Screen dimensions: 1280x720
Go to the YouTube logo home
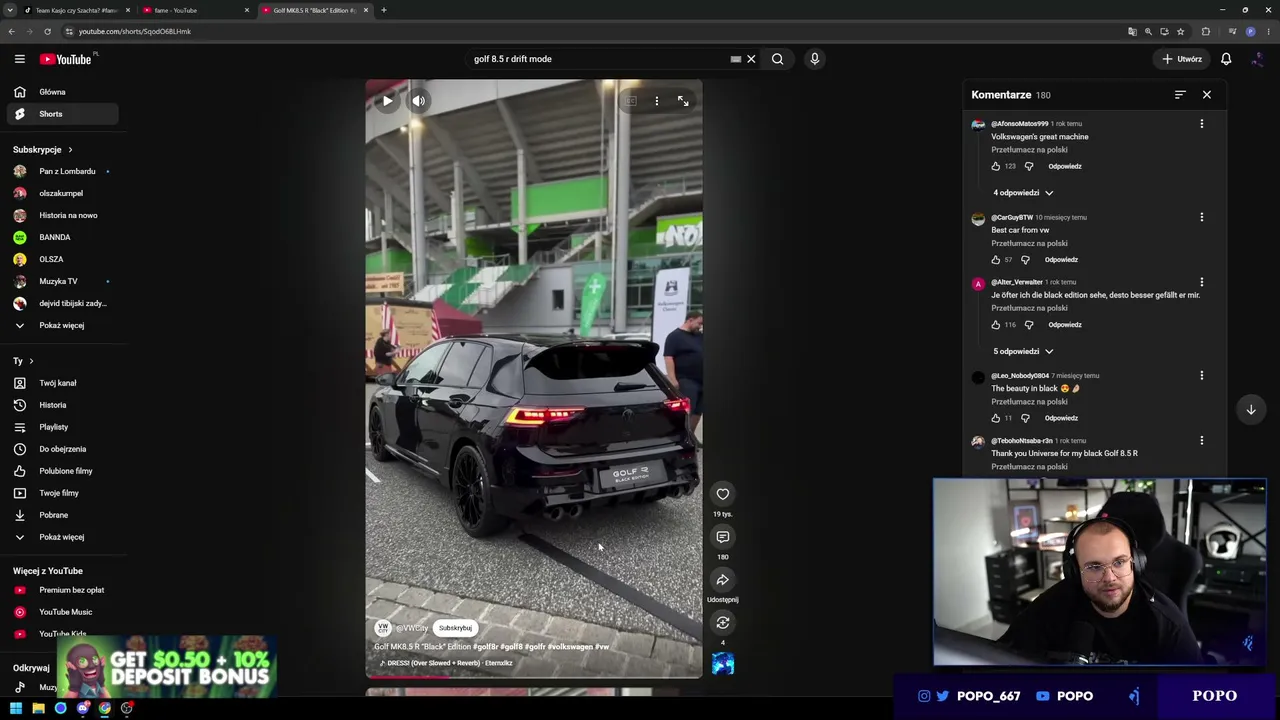point(66,59)
